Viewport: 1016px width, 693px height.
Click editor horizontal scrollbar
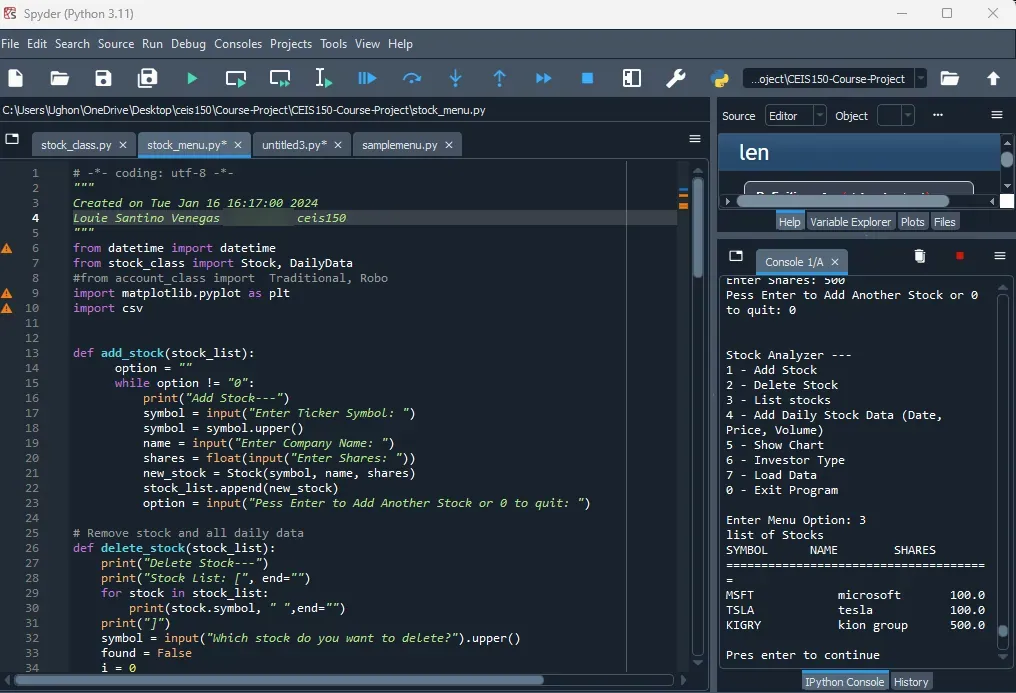(x=279, y=680)
